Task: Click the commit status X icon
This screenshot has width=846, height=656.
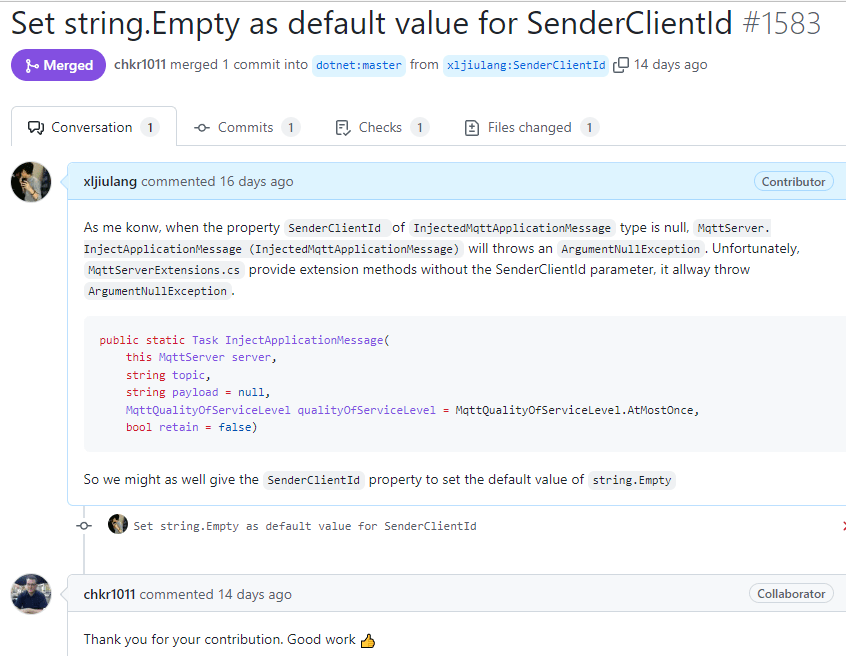Action: click(x=843, y=525)
